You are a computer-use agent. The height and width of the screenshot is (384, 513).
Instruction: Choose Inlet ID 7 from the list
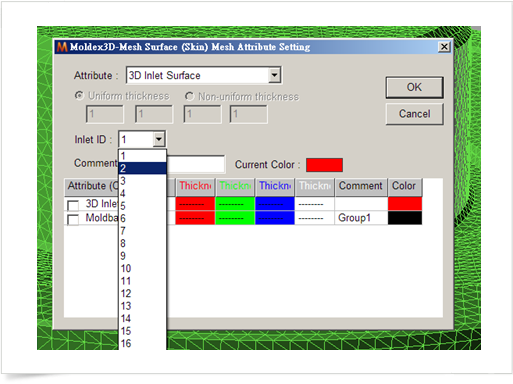[142, 231]
